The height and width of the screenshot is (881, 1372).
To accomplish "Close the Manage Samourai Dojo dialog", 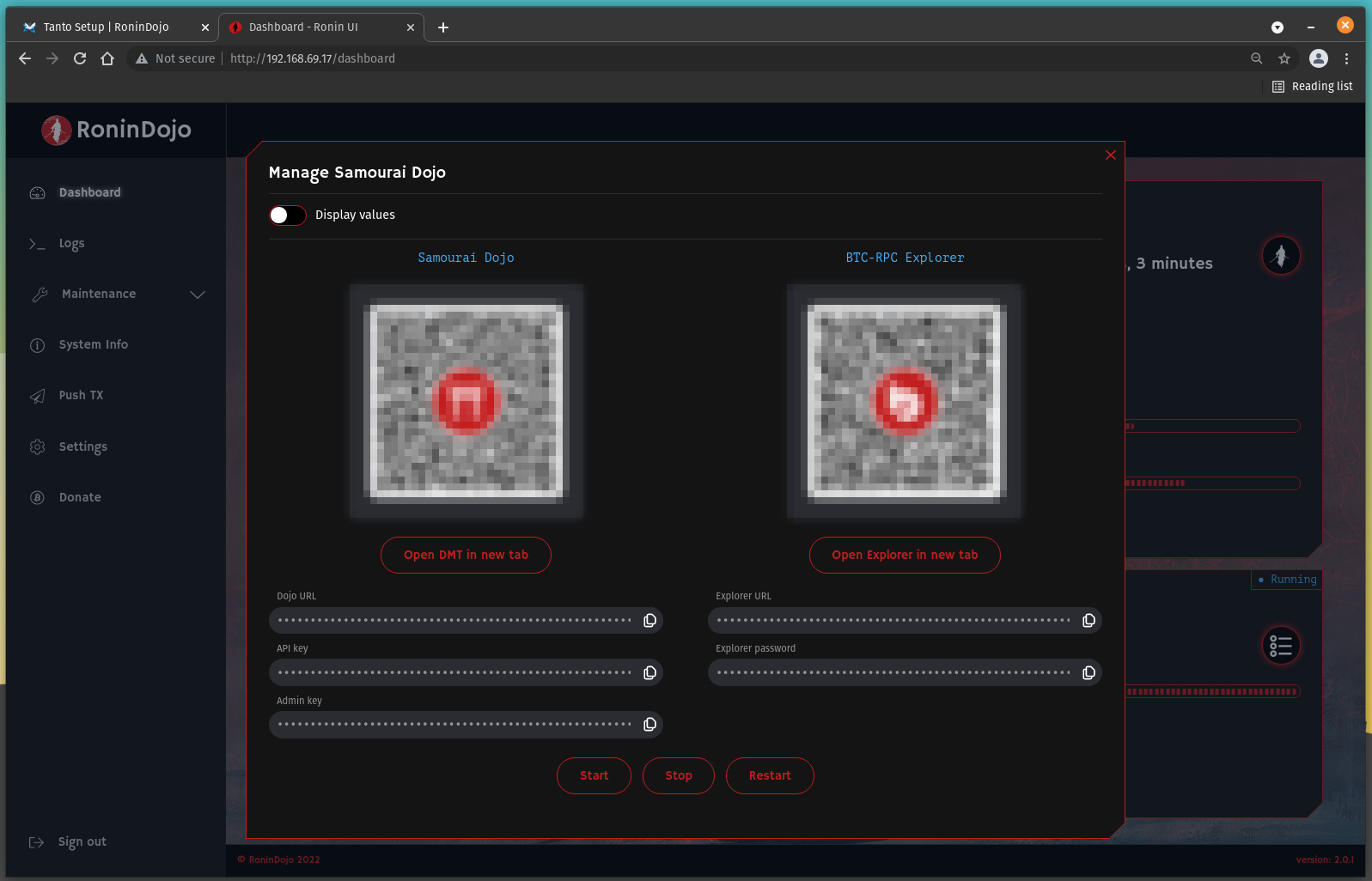I will pyautogui.click(x=1110, y=155).
